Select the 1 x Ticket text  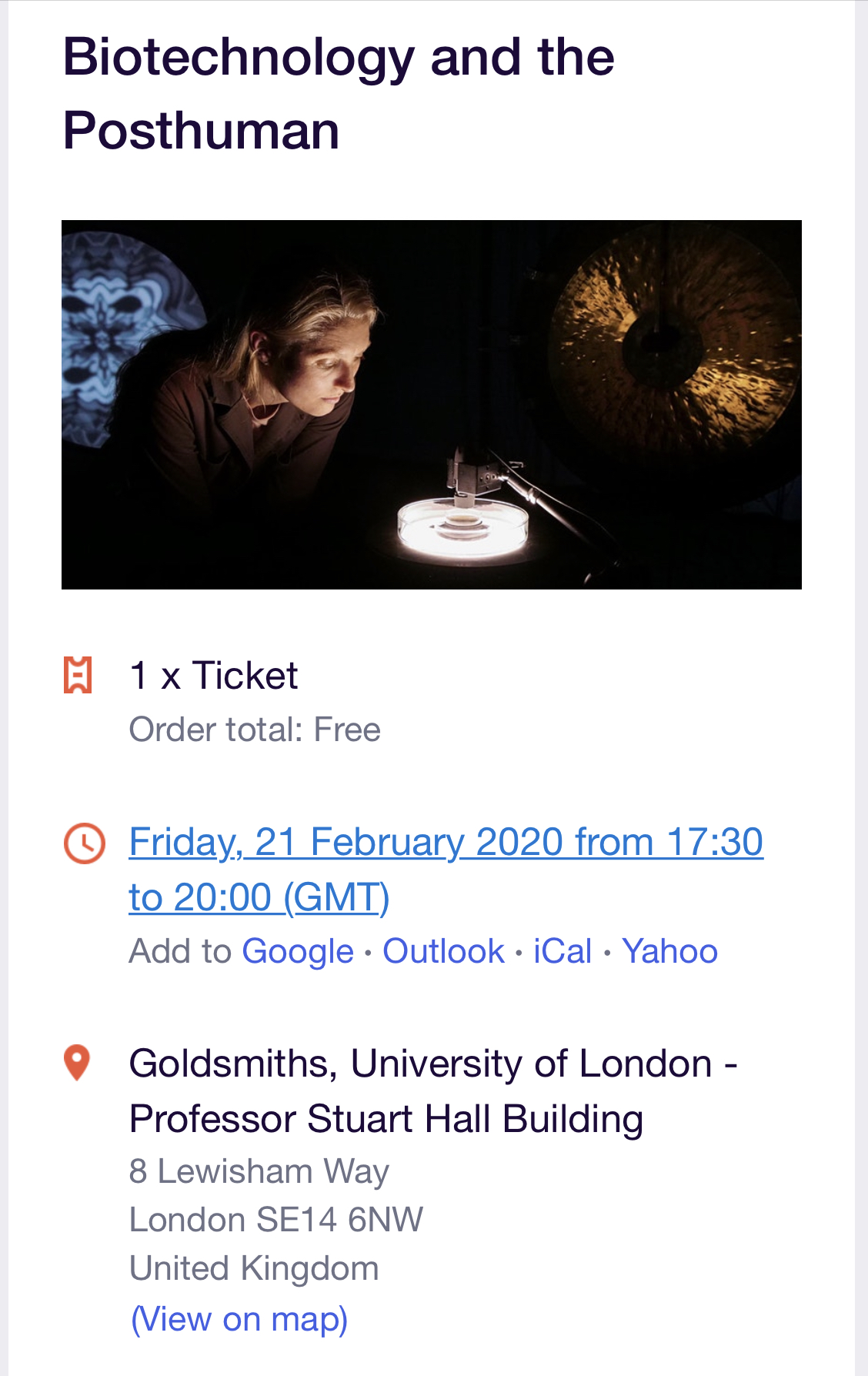[213, 676]
